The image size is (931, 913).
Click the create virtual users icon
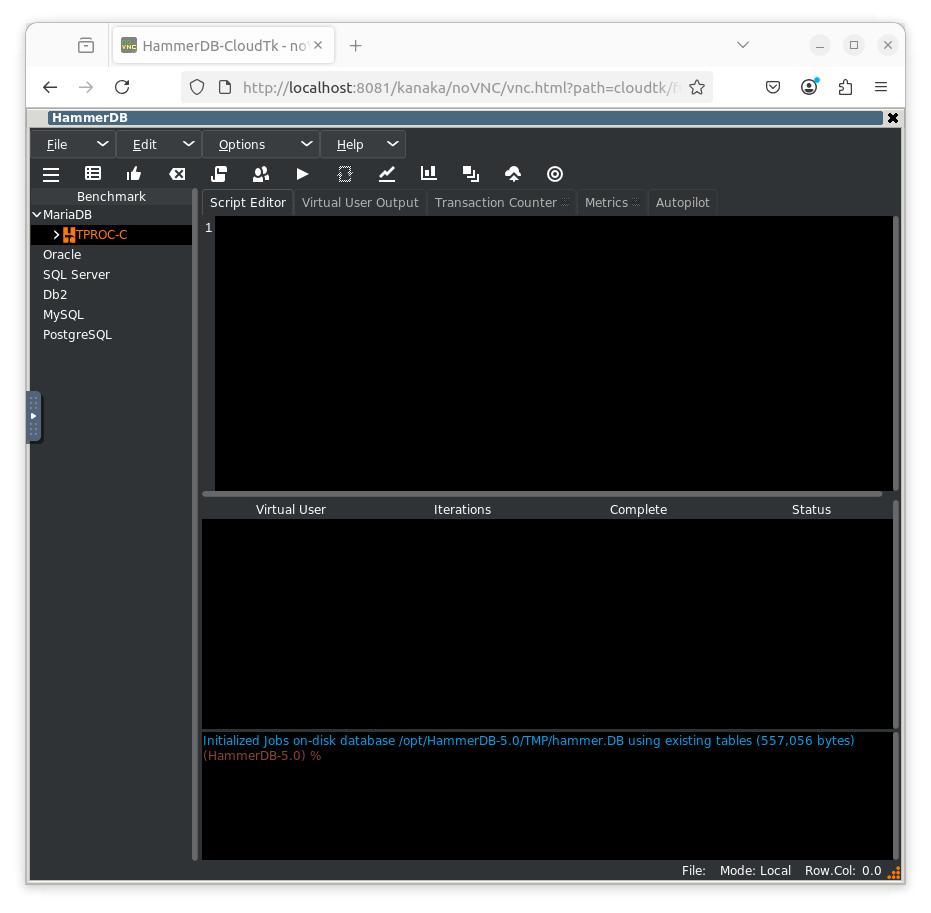[x=261, y=174]
